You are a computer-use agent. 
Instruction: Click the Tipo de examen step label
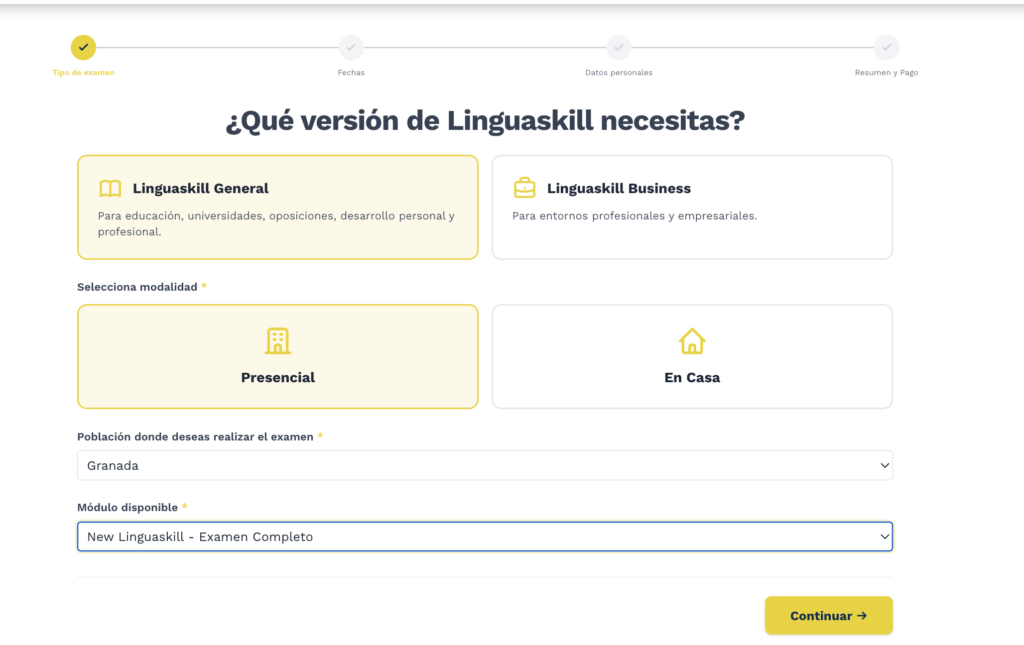click(83, 74)
